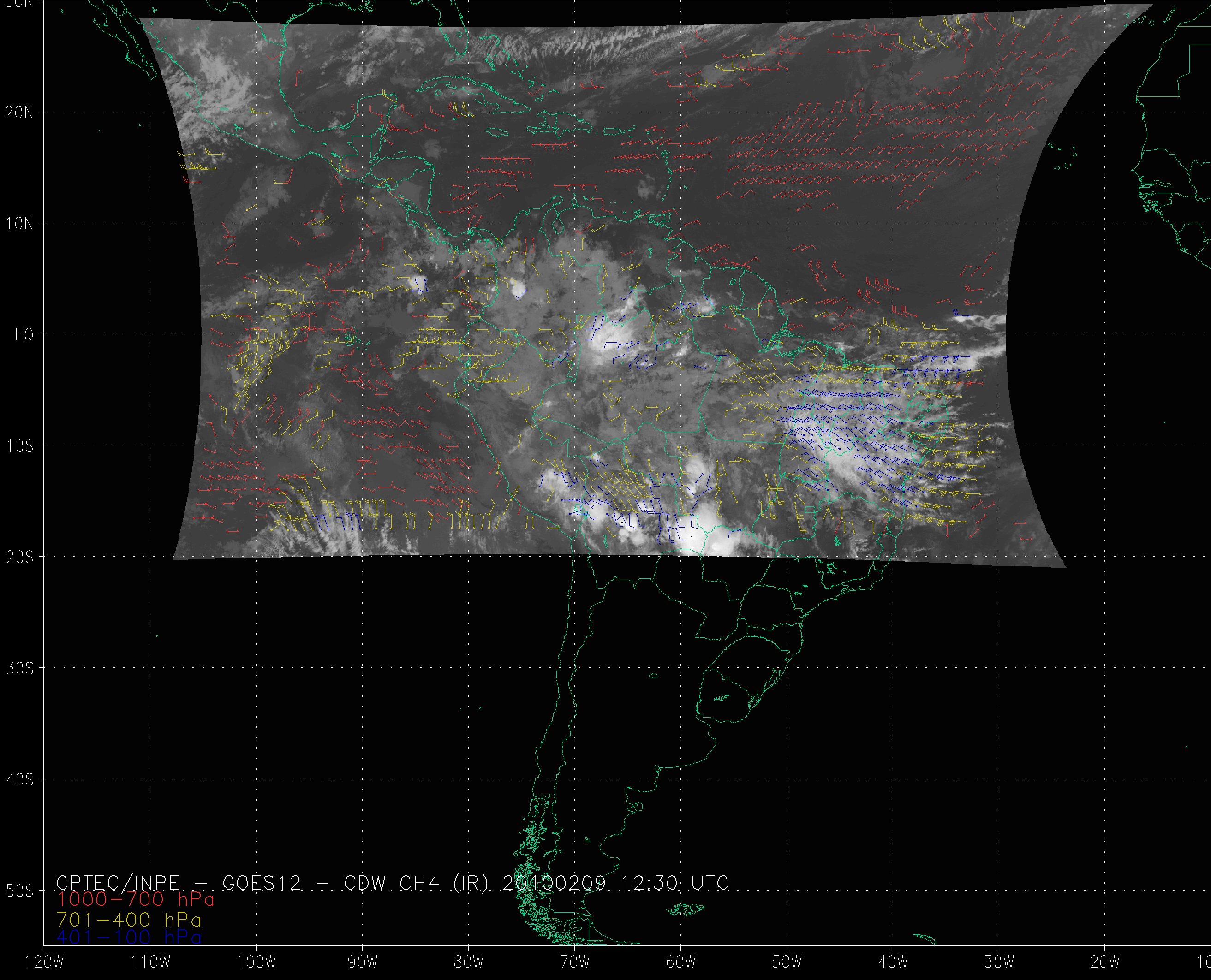1211x980 pixels.
Task: Click the EQ latitude label
Action: point(24,335)
